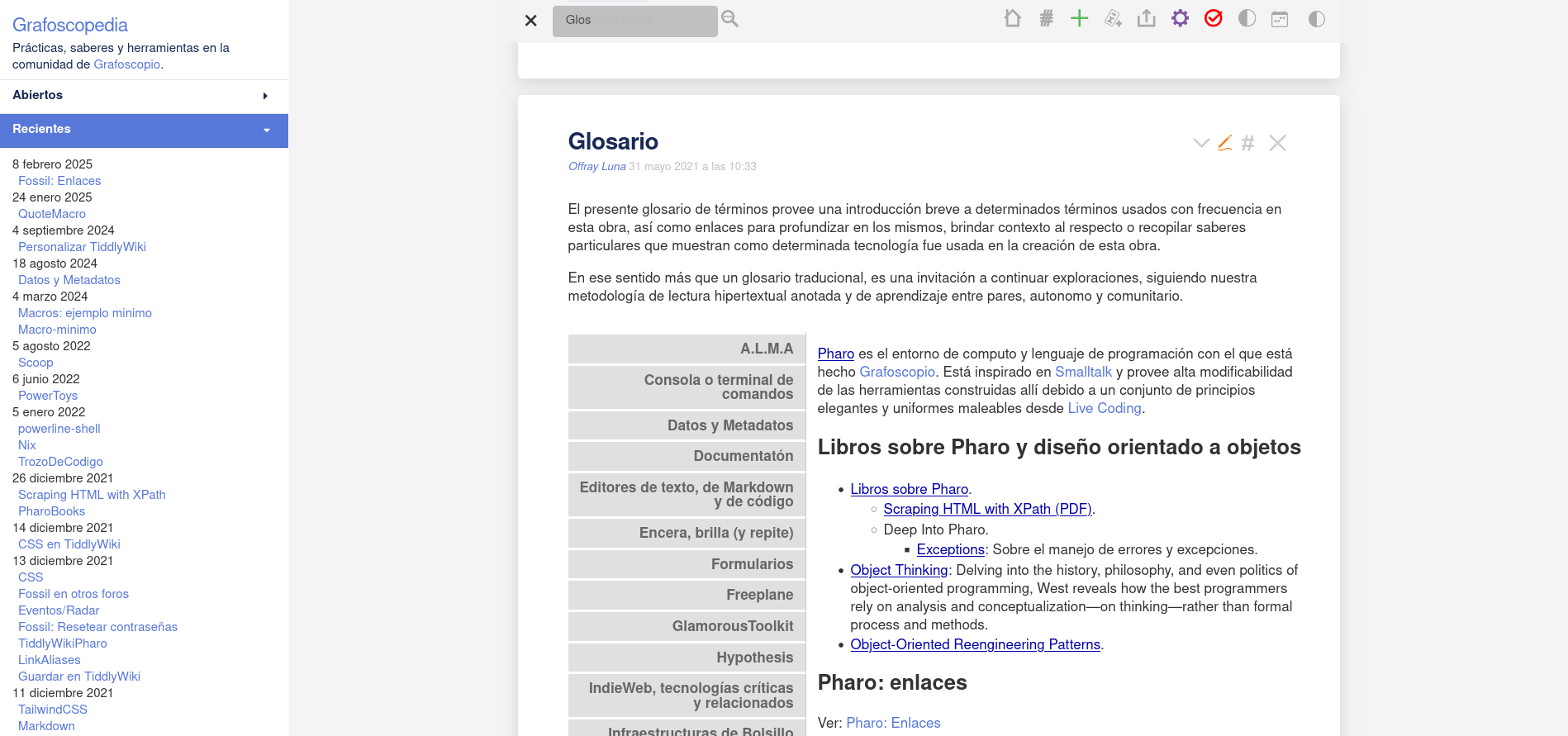Viewport: 1568px width, 736px height.
Task: Close the Glosario tiddler
Action: click(1278, 143)
